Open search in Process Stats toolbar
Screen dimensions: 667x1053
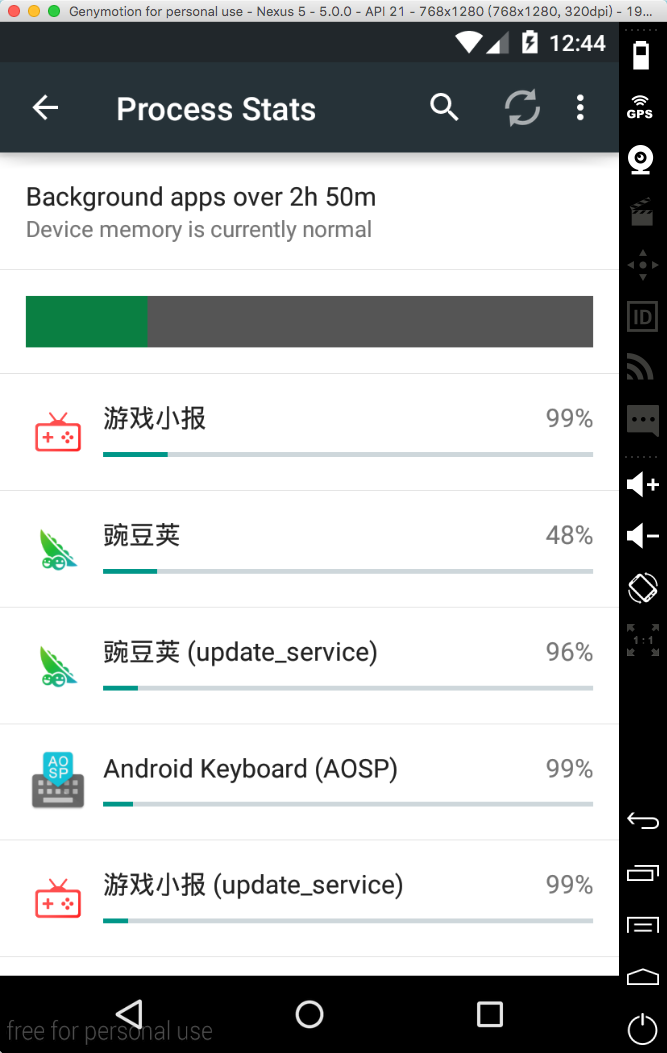coord(444,107)
